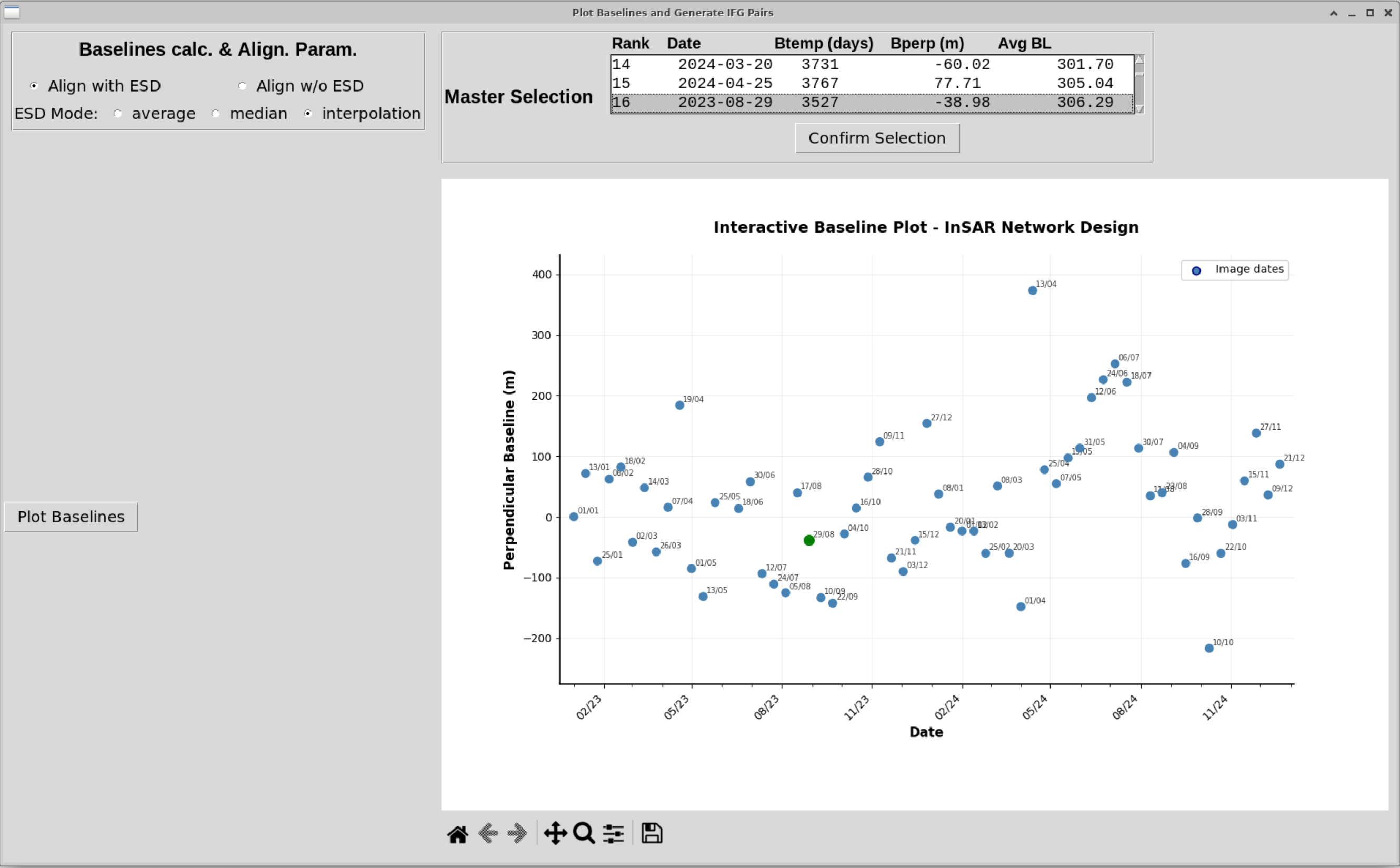1400x868 pixels.
Task: Choose average ESD mode
Action: pyautogui.click(x=118, y=114)
